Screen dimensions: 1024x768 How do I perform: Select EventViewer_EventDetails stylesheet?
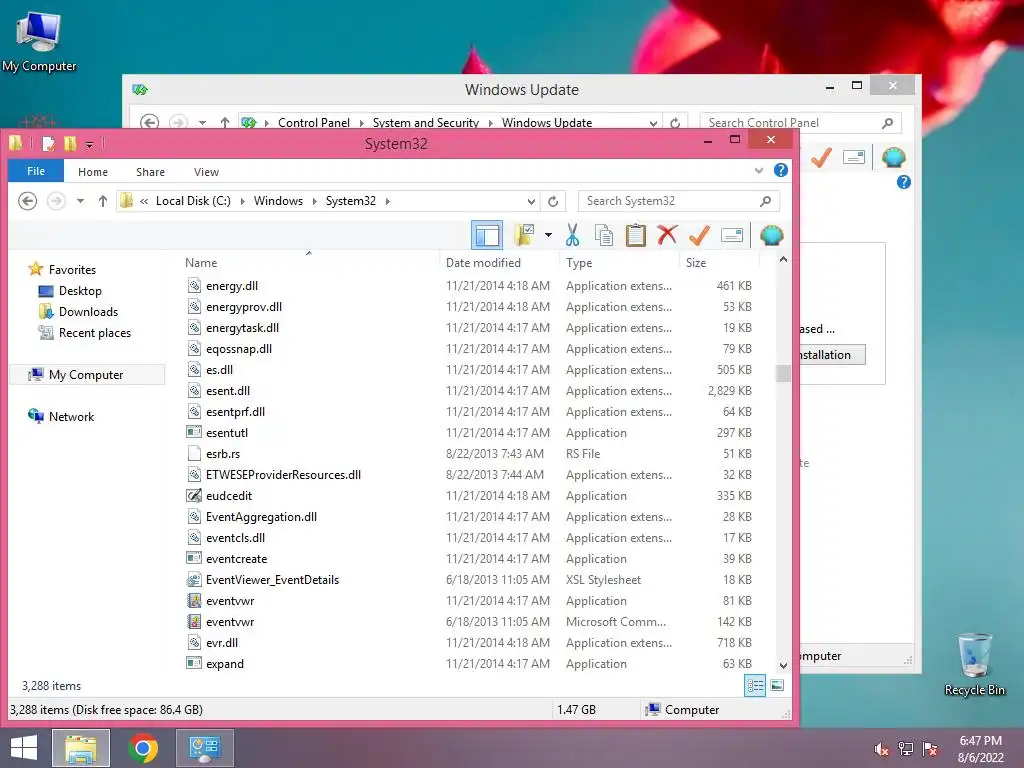[x=272, y=580]
